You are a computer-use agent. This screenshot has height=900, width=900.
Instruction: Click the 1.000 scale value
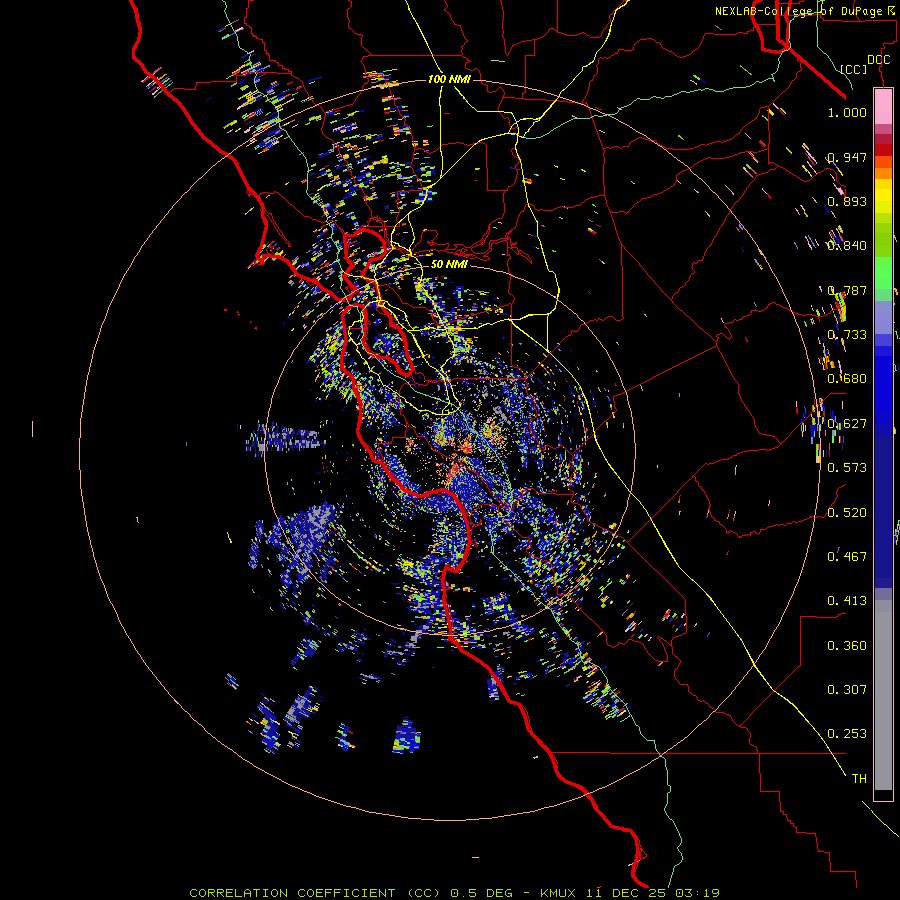point(847,112)
